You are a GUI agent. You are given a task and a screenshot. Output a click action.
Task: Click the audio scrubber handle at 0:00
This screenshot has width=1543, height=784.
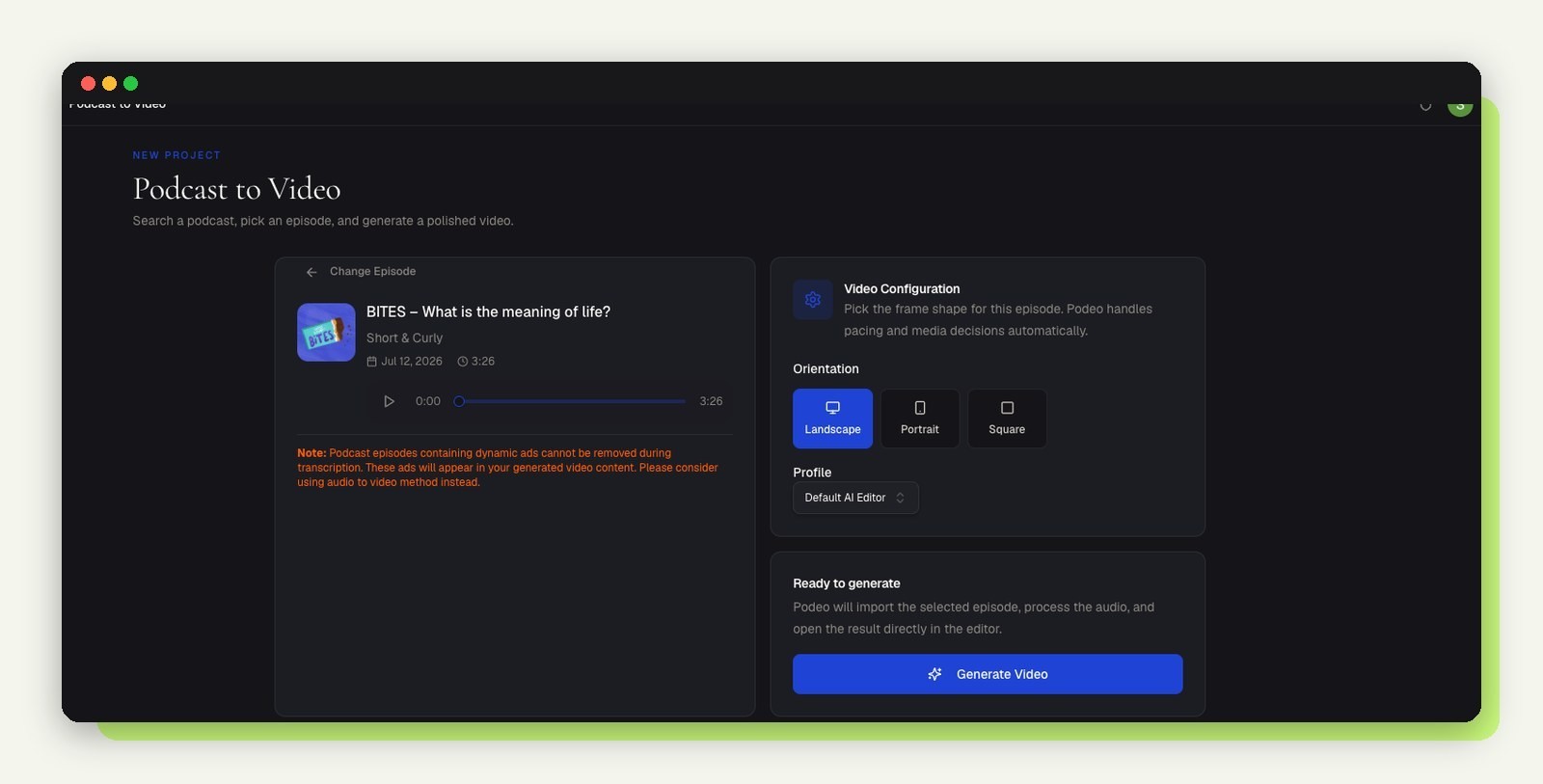459,401
